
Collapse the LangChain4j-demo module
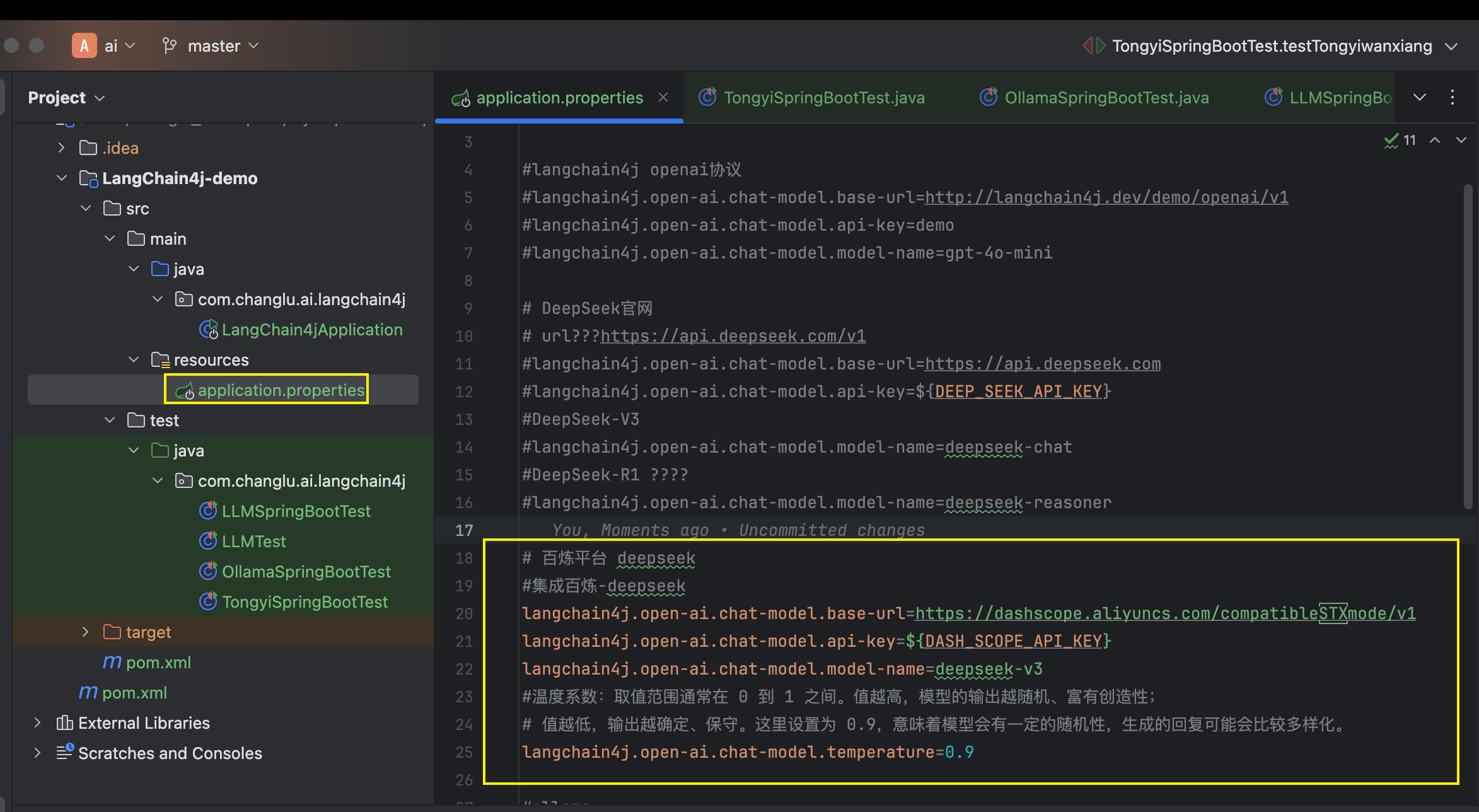point(61,178)
